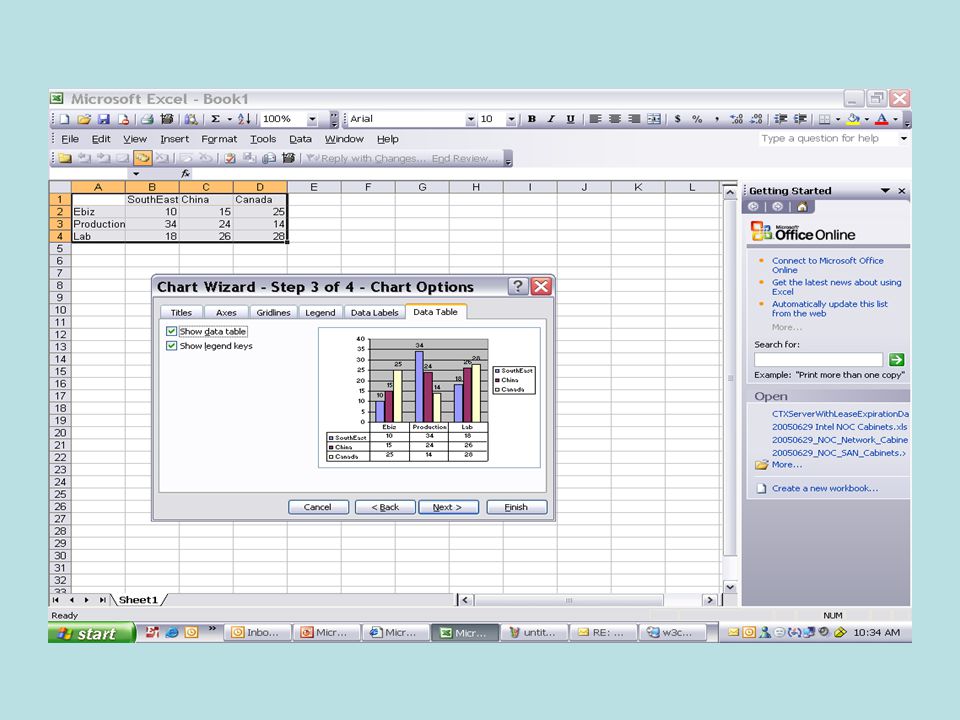Apply Comma style
This screenshot has width=960, height=720.
pos(716,119)
